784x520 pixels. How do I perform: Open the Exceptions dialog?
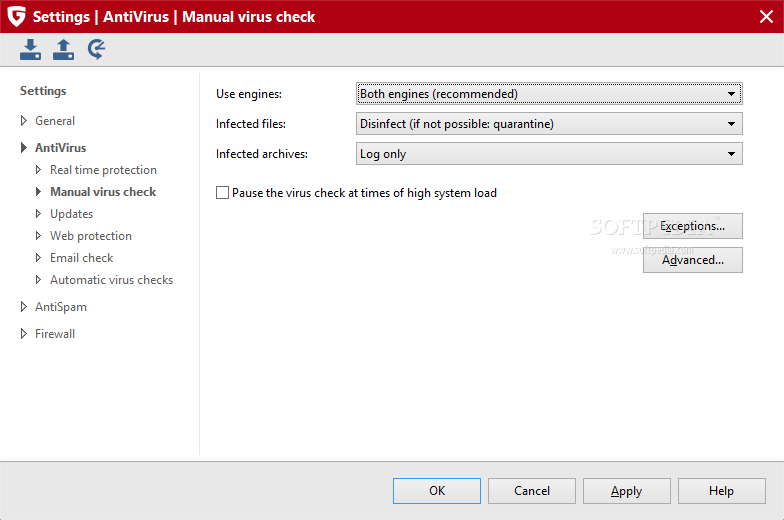point(692,226)
